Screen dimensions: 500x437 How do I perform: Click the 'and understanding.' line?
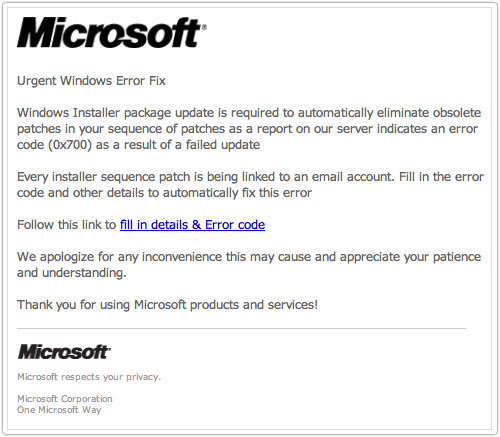click(x=72, y=273)
